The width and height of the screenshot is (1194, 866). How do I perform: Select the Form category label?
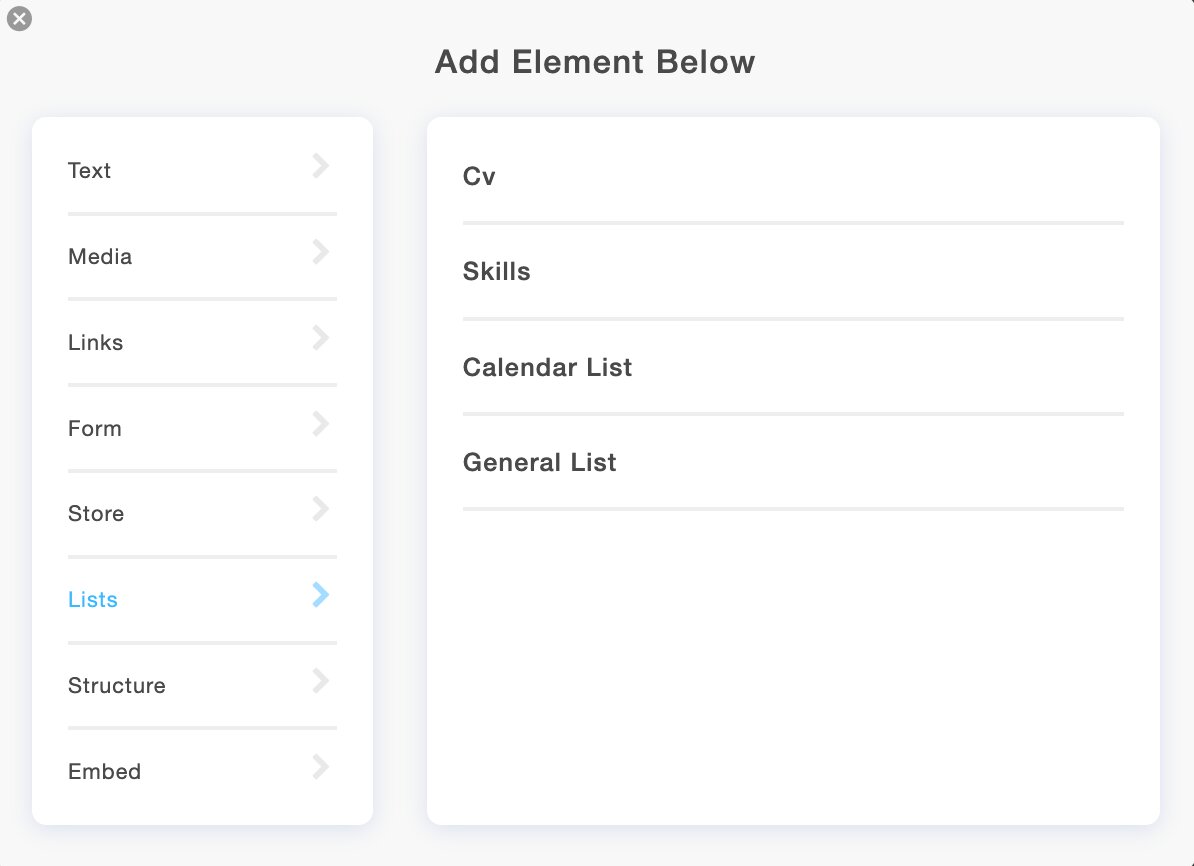[x=94, y=429]
